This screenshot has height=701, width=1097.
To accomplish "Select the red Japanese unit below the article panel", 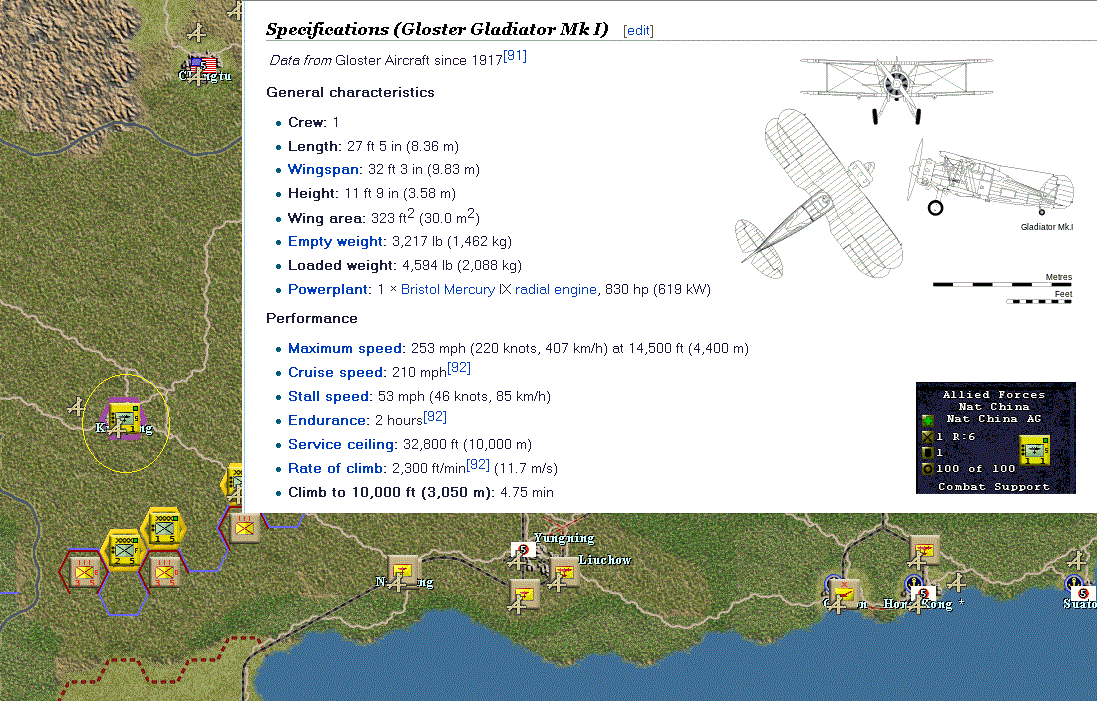I will tap(244, 527).
